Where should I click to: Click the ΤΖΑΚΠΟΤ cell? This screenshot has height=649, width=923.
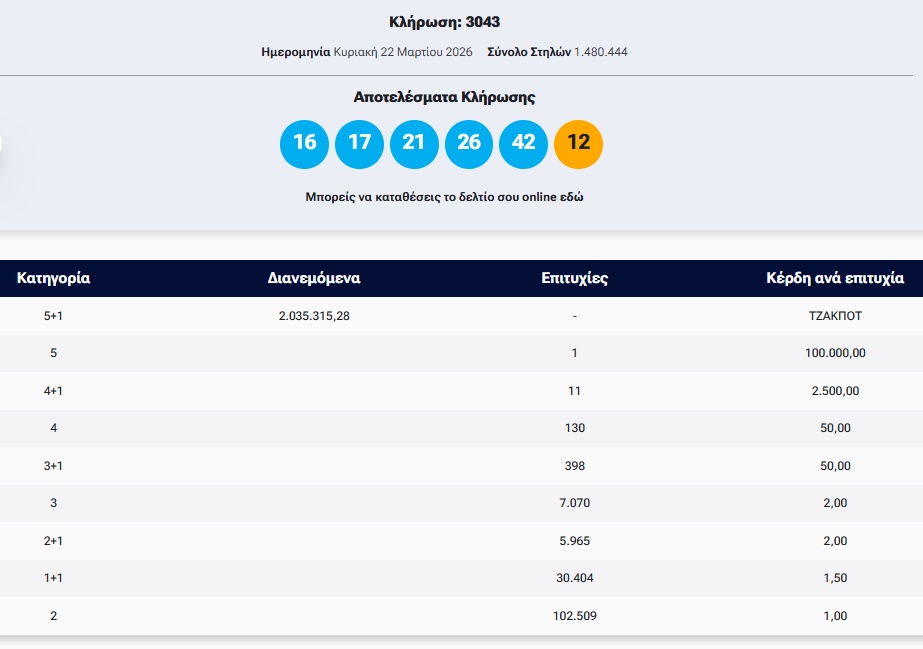pyautogui.click(x=837, y=316)
